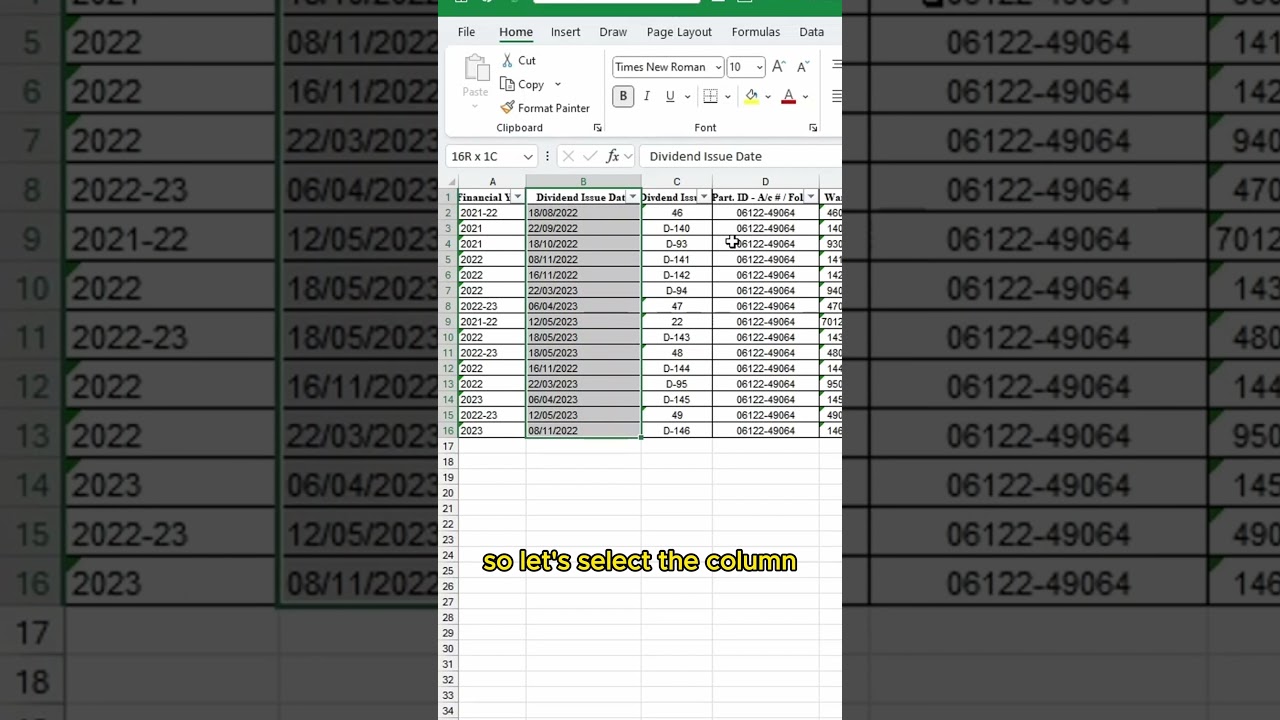The width and height of the screenshot is (1280, 720).
Task: Click cell containing D-140
Action: coord(676,228)
